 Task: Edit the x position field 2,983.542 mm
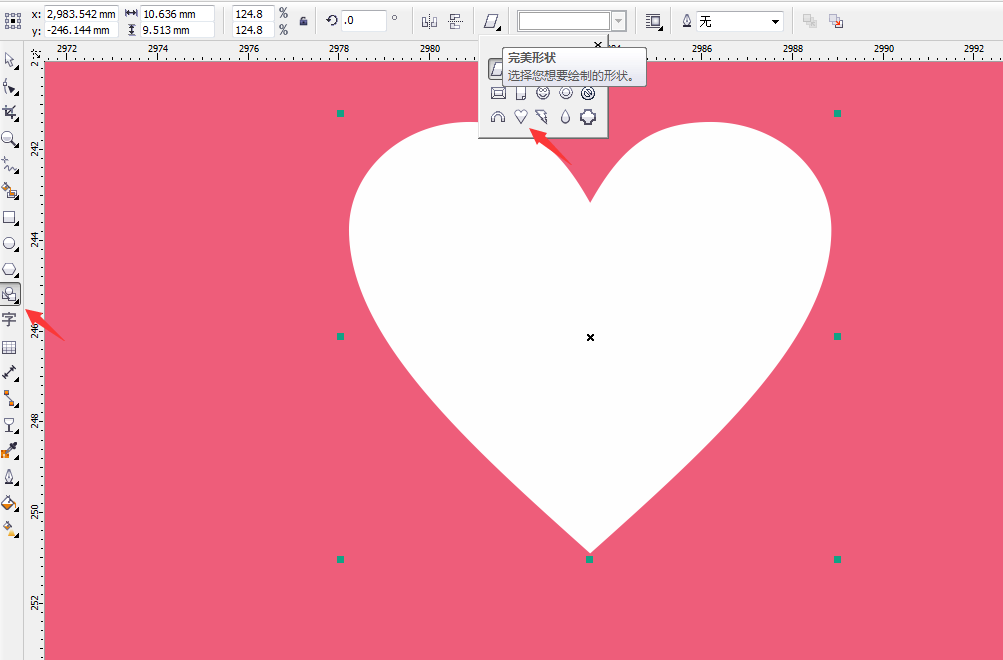pos(81,13)
